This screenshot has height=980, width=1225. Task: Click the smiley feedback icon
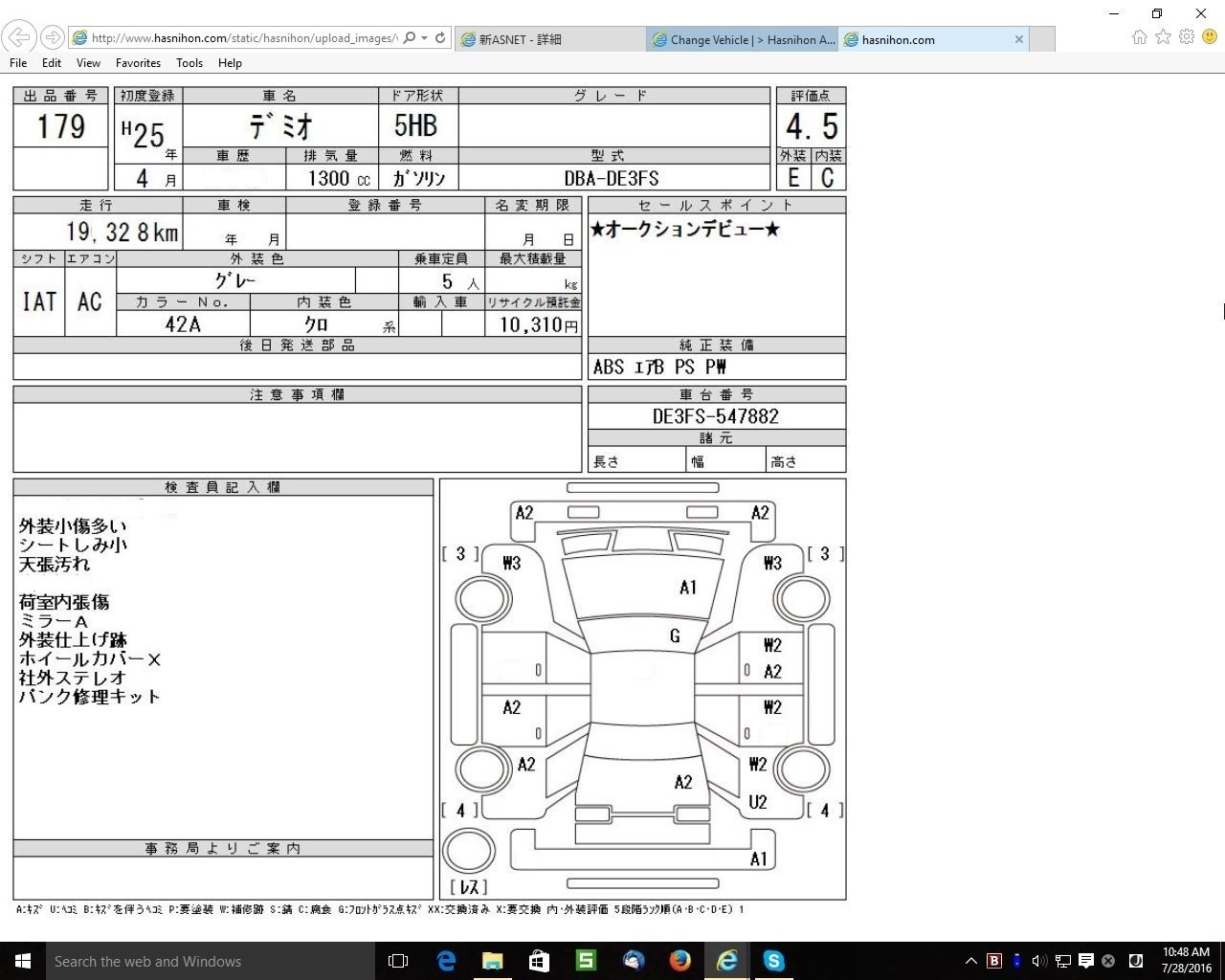[1210, 37]
